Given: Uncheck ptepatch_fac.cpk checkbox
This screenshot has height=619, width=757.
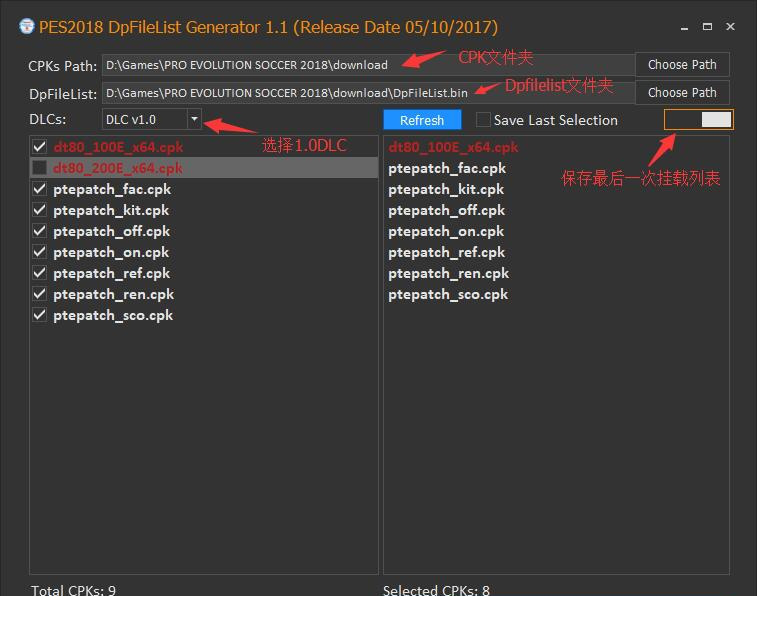Looking at the screenshot, I should (40, 188).
